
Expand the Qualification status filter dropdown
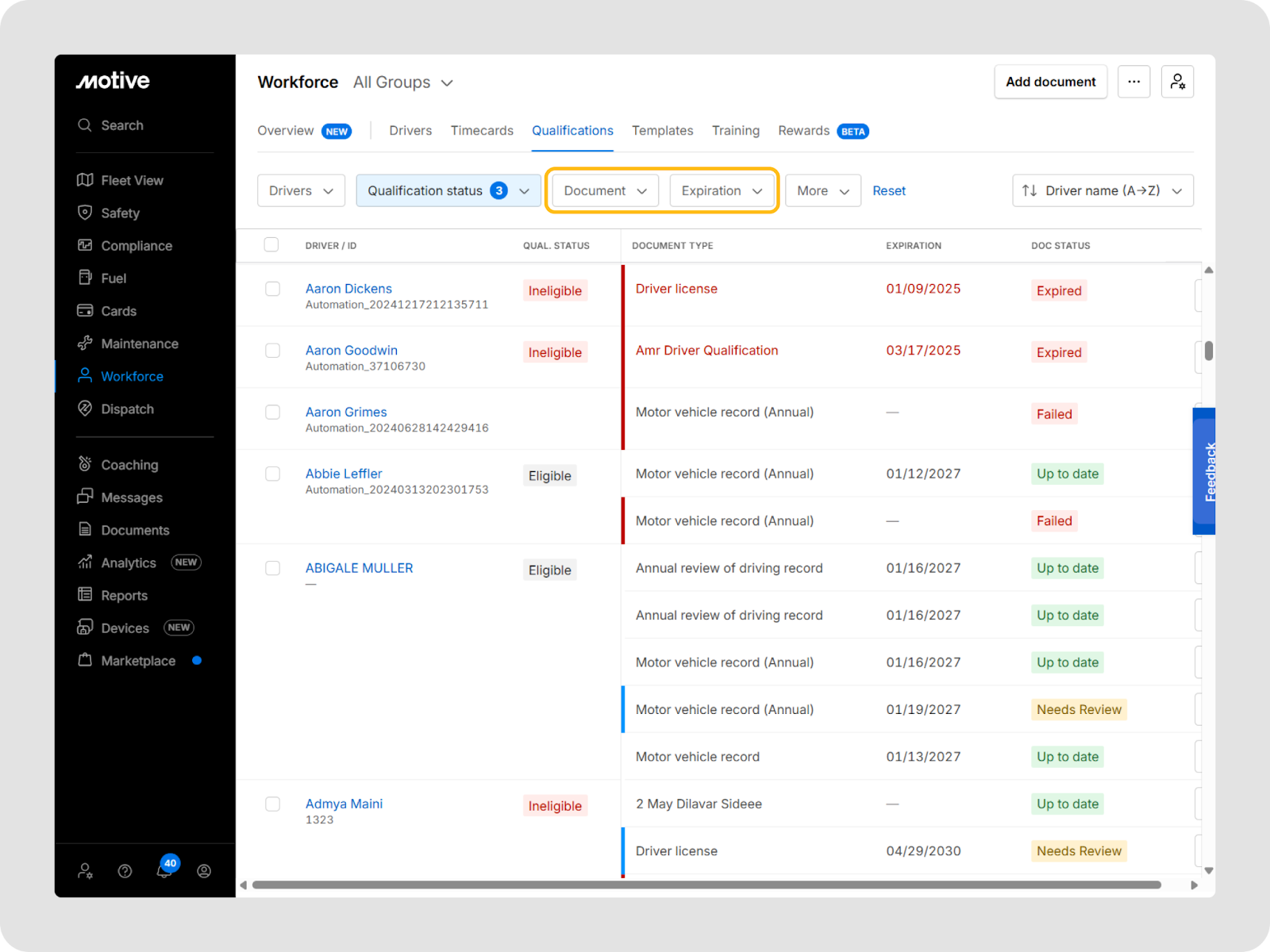click(x=448, y=190)
